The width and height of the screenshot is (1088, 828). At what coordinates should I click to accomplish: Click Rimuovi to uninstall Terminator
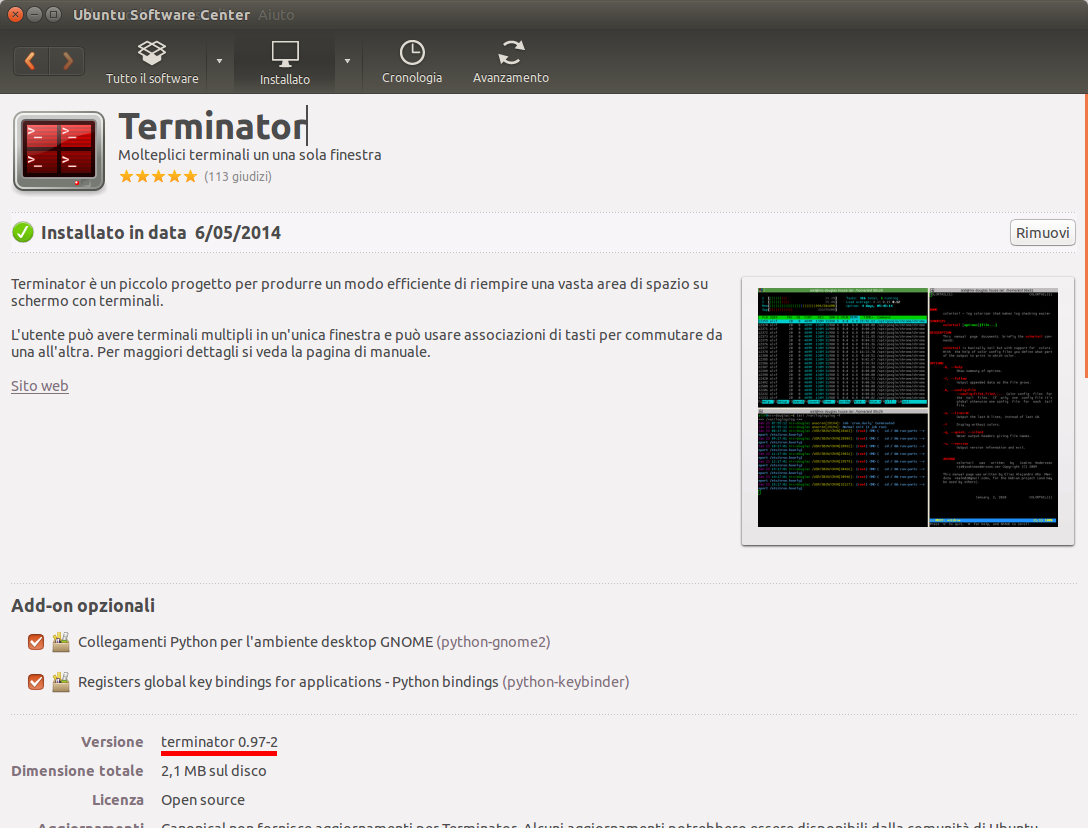click(x=1042, y=233)
